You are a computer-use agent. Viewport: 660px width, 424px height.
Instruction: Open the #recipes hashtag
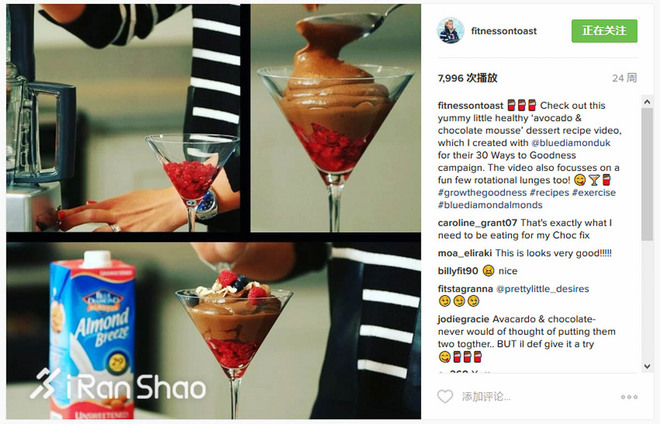[x=549, y=192]
